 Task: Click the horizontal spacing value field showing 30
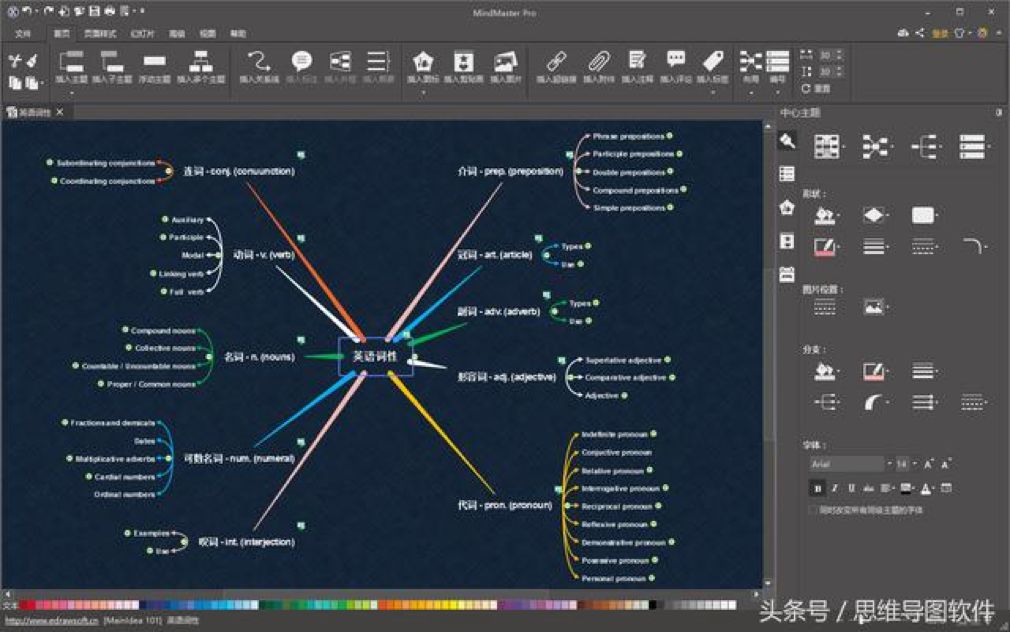[825, 56]
